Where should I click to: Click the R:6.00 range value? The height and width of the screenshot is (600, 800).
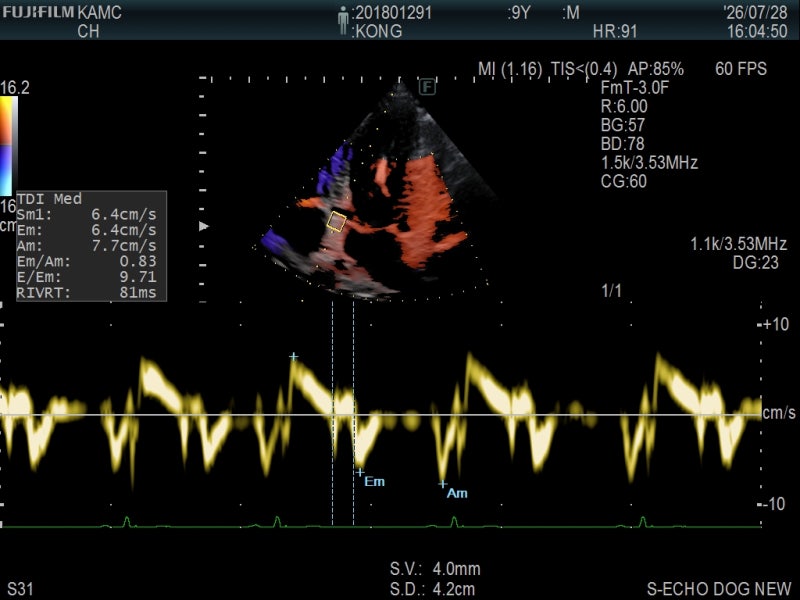click(624, 107)
